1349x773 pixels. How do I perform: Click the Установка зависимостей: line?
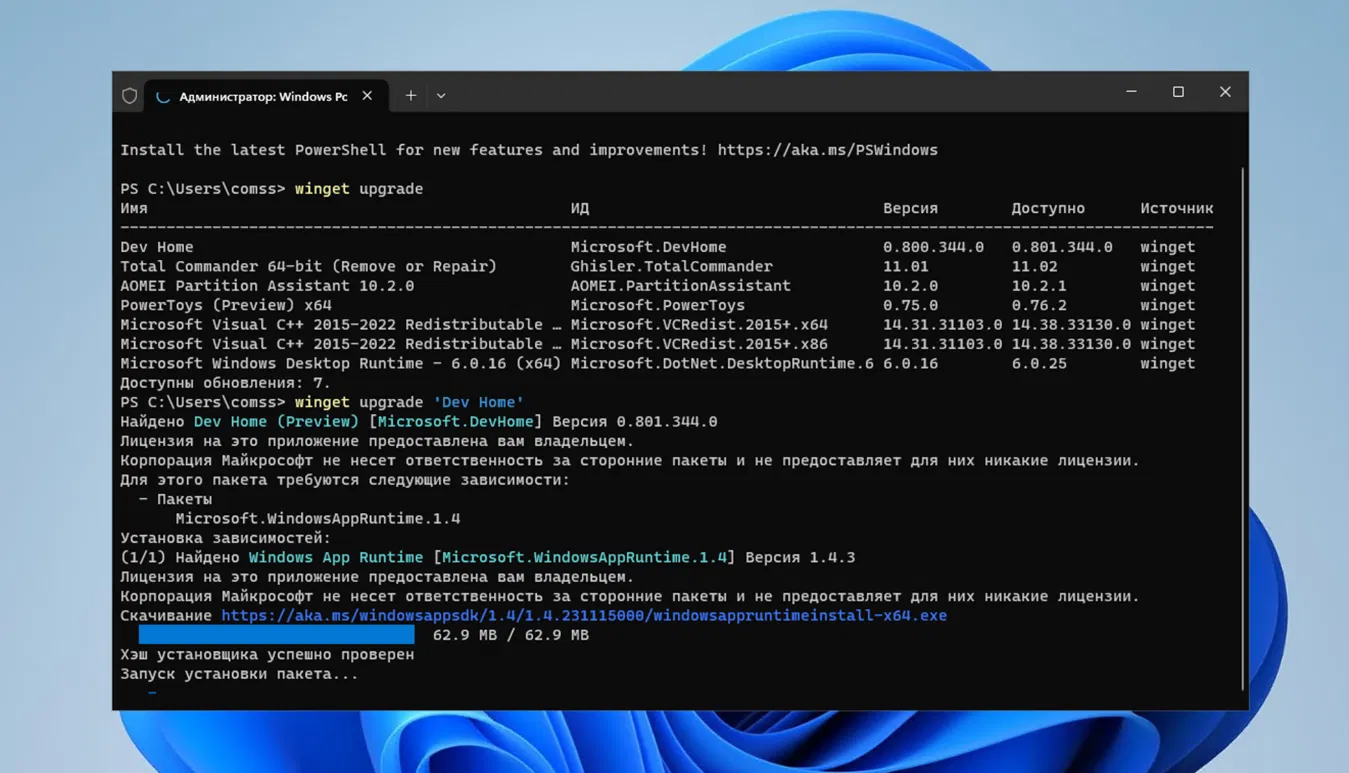pyautogui.click(x=225, y=538)
